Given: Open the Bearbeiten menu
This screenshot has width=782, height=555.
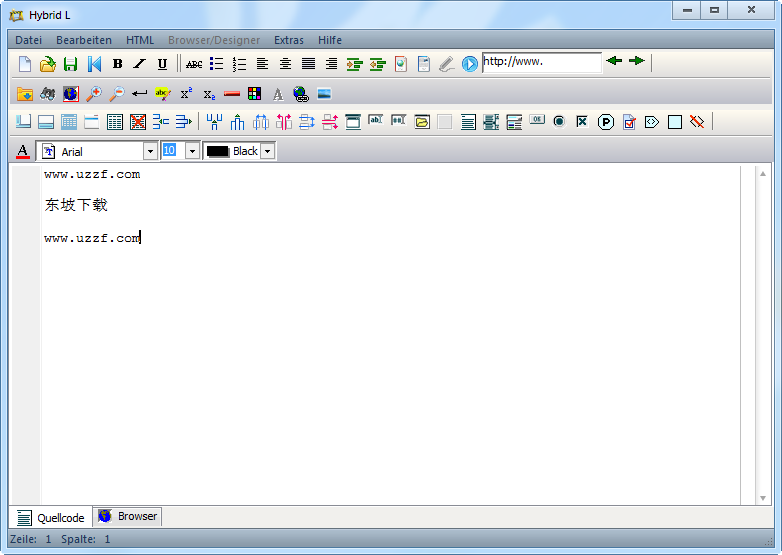Looking at the screenshot, I should pos(84,40).
